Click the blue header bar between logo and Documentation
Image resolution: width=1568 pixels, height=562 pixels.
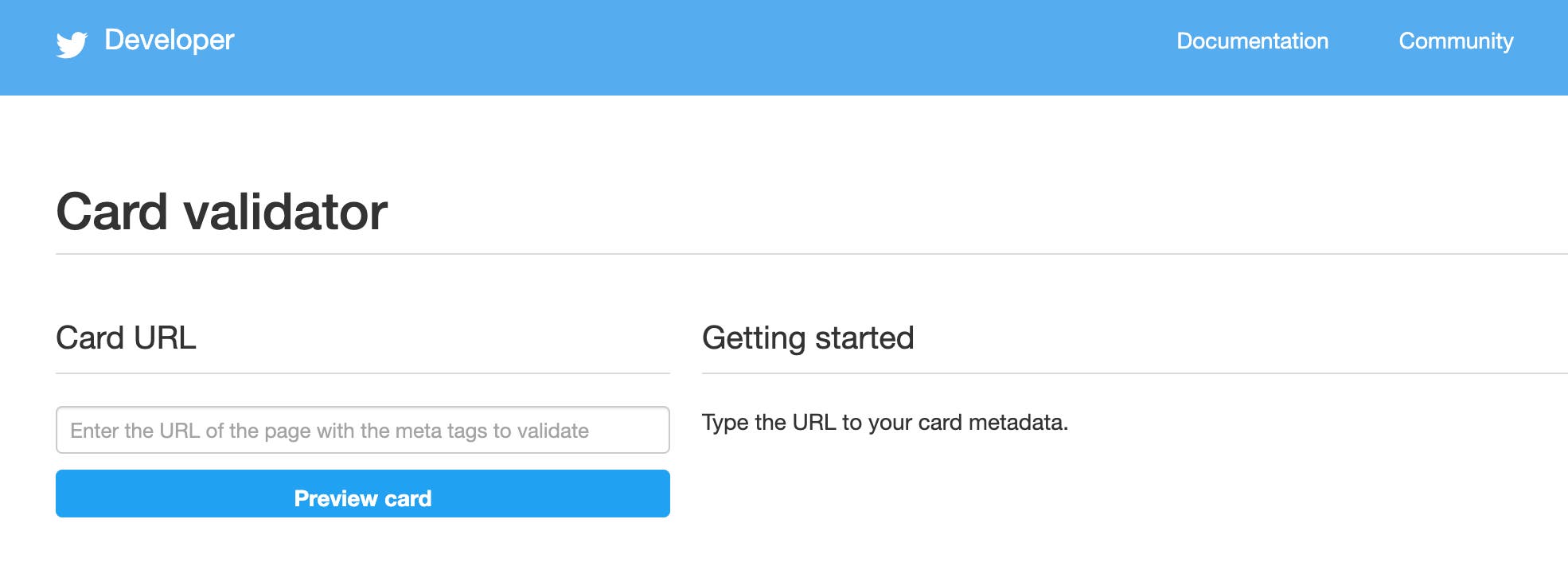[x=700, y=48]
